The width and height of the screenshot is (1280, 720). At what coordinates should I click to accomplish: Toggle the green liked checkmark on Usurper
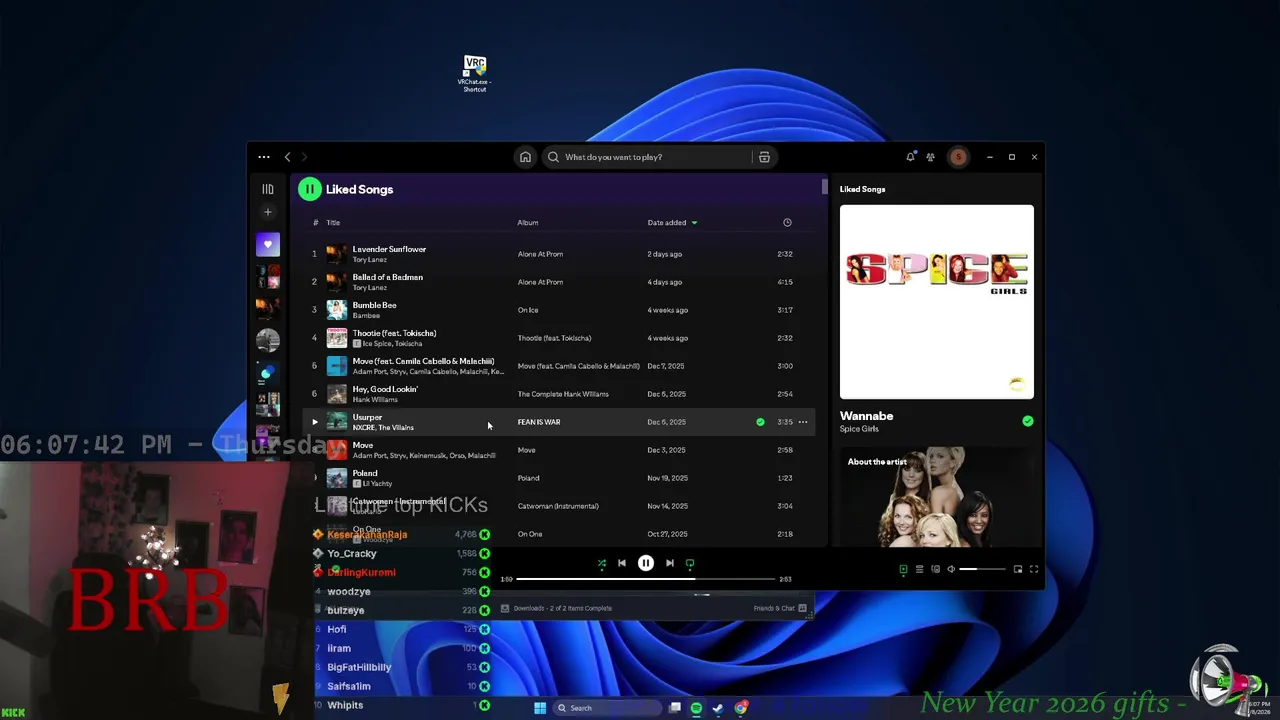(x=760, y=422)
